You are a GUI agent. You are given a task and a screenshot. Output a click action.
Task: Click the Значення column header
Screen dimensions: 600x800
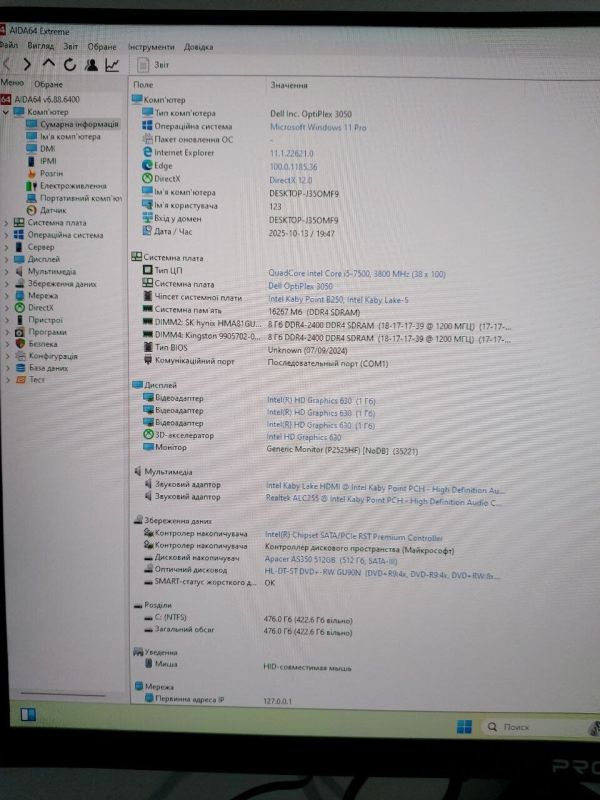(289, 85)
